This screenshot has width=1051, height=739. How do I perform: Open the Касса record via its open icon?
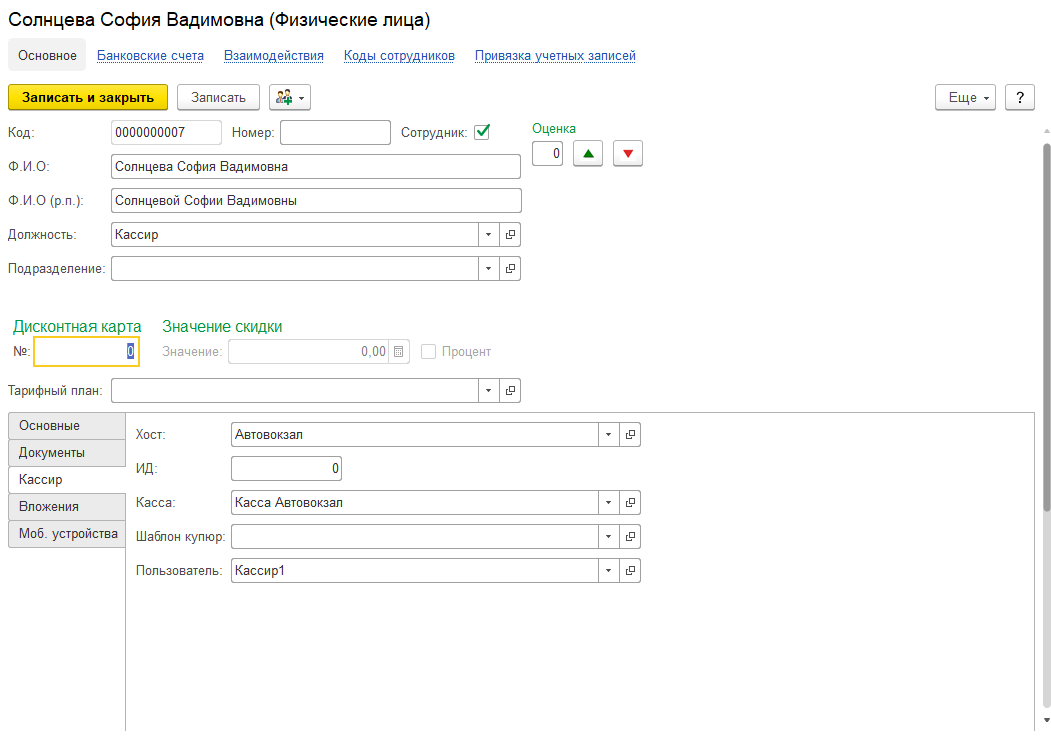click(630, 503)
